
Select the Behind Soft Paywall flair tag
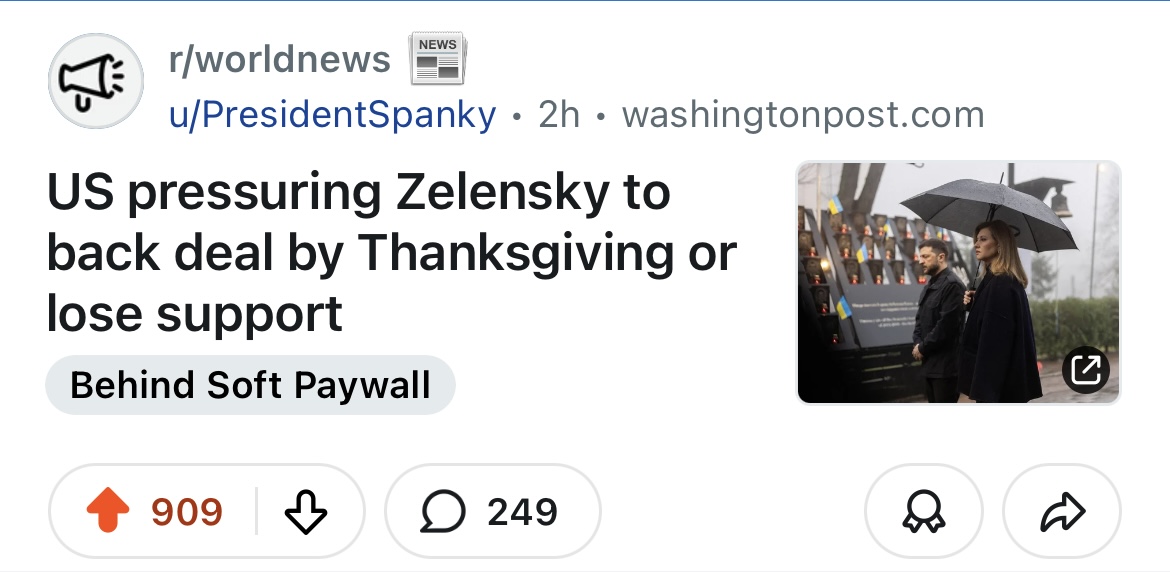[250, 385]
